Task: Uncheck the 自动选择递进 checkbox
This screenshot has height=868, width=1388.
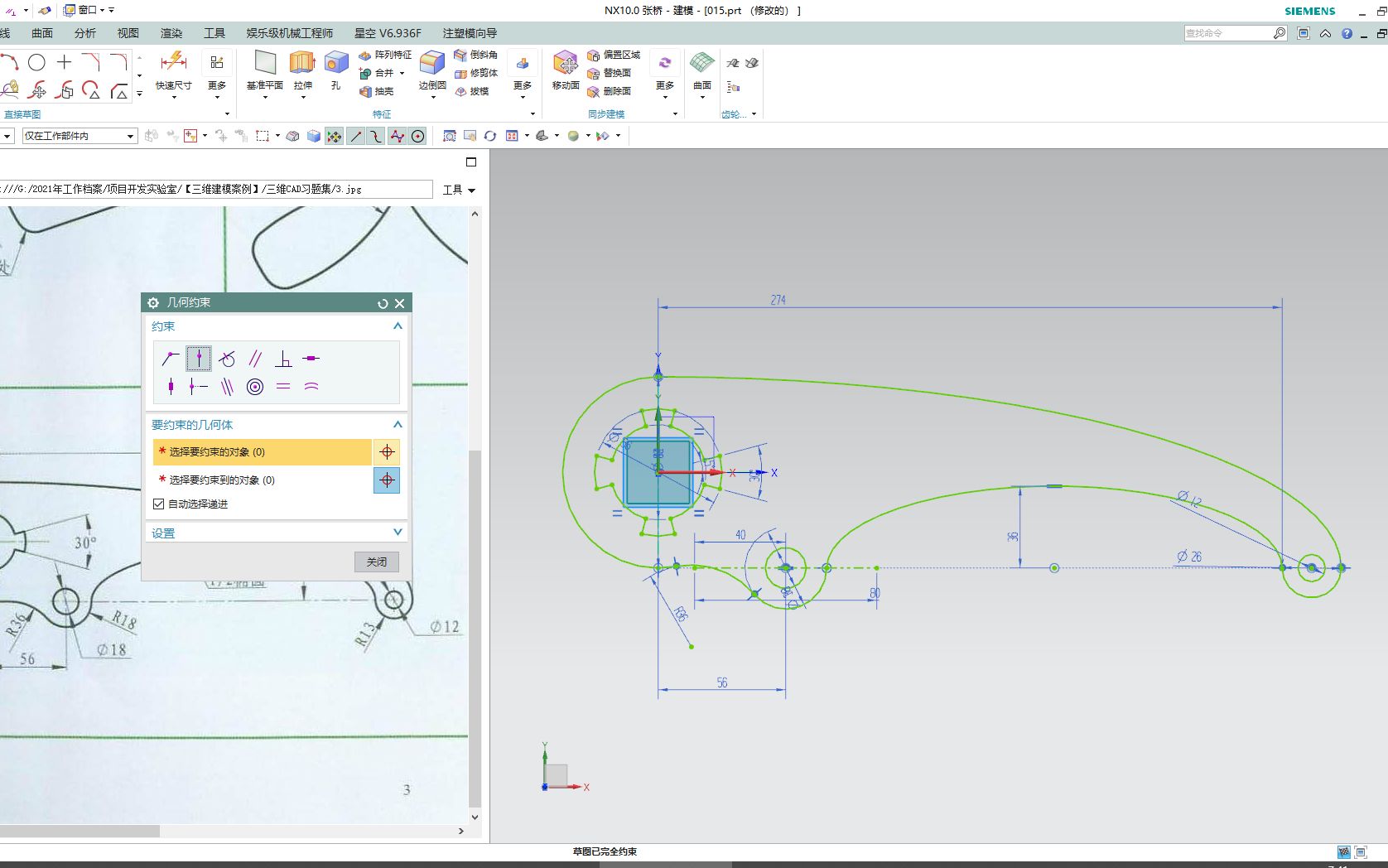Action: click(x=158, y=503)
